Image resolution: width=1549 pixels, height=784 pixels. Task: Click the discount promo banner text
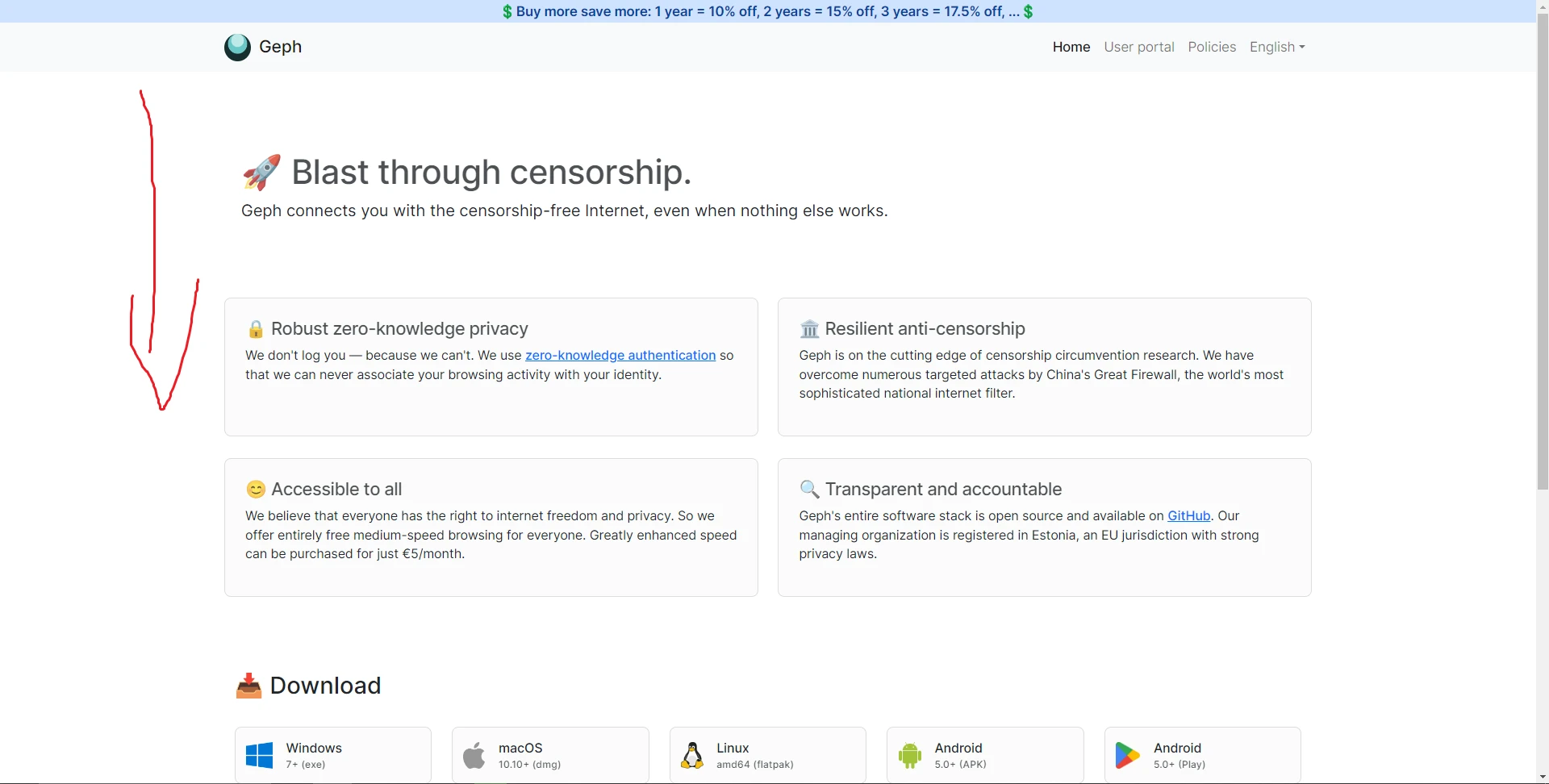(768, 11)
